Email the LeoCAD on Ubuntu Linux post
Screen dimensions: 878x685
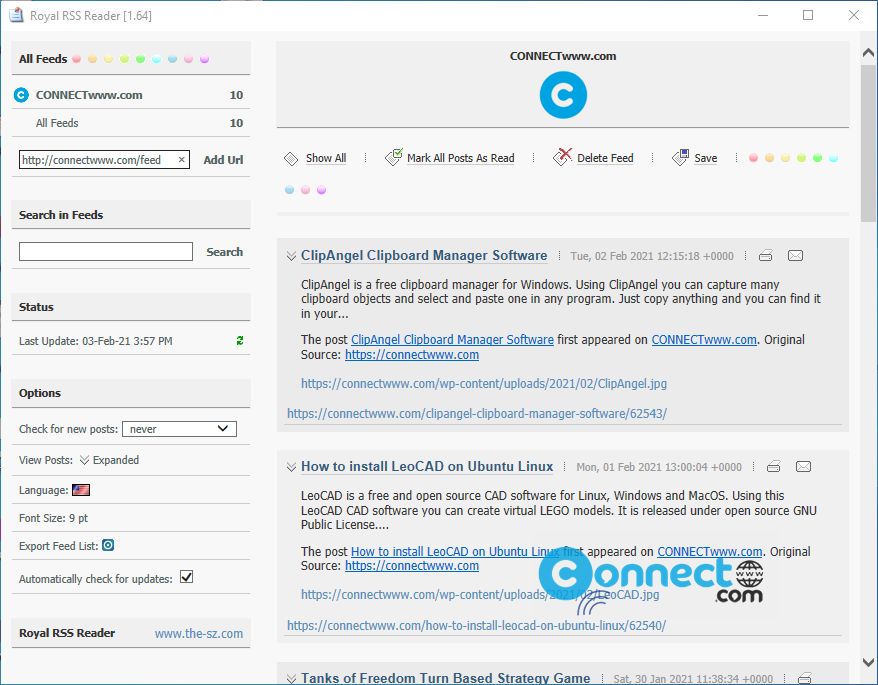803,467
